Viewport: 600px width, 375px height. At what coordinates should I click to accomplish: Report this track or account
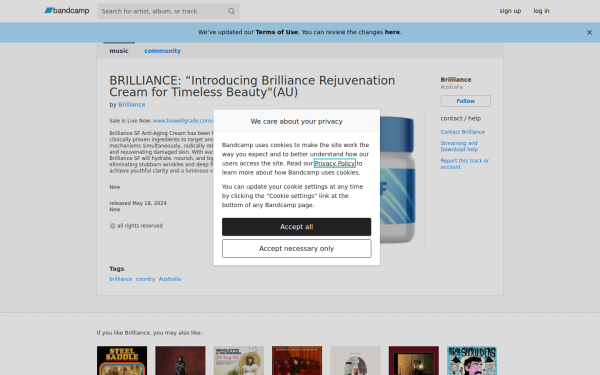coord(465,164)
